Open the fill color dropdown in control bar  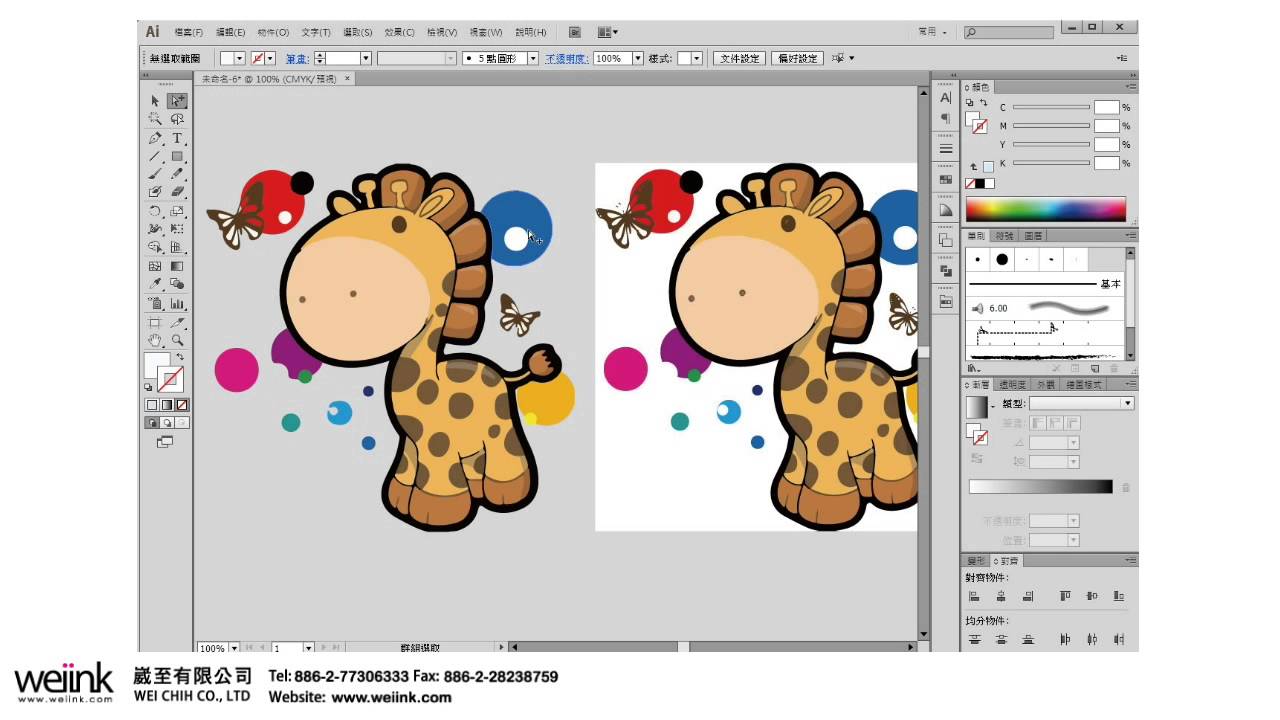point(239,59)
